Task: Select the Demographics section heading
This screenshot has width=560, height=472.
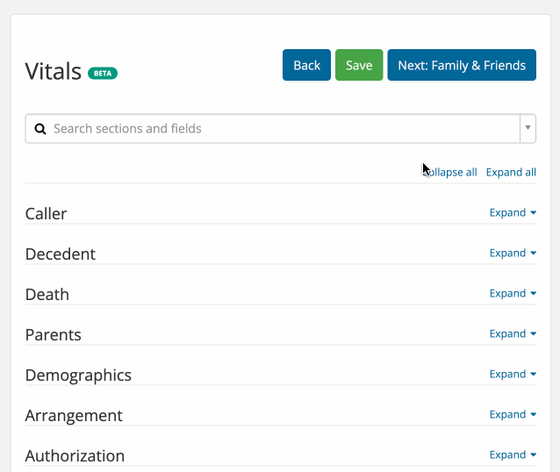Action: point(78,376)
